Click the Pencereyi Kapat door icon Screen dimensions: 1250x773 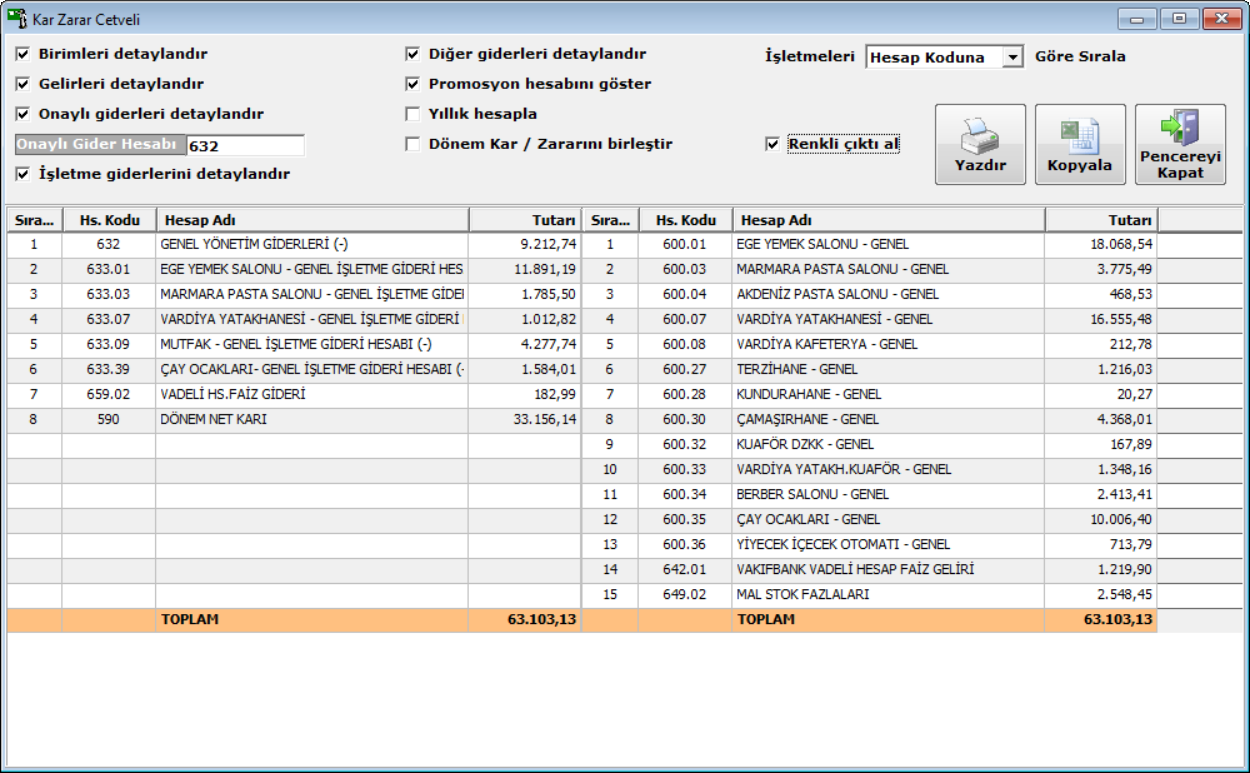click(1180, 130)
